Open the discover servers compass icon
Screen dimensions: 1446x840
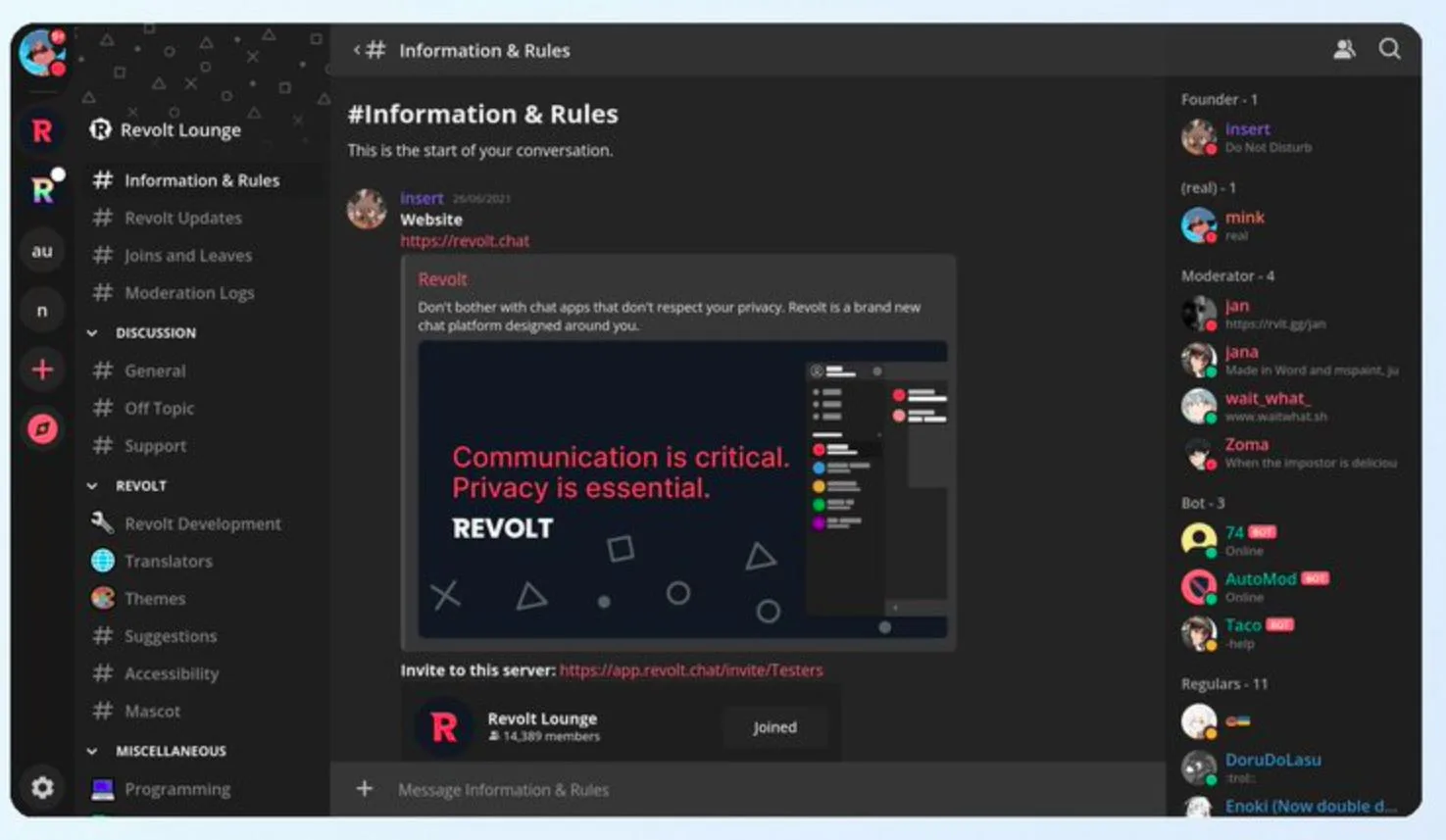(x=42, y=428)
